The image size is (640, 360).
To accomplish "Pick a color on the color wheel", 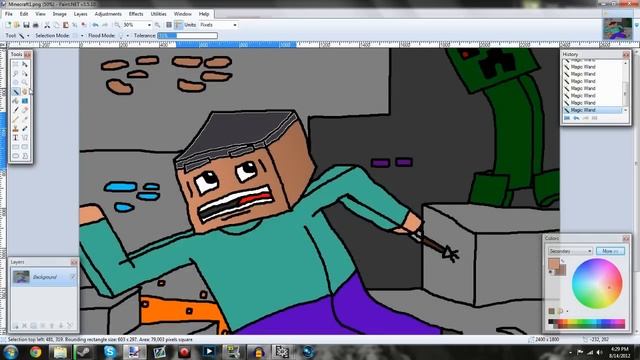I will 597,283.
